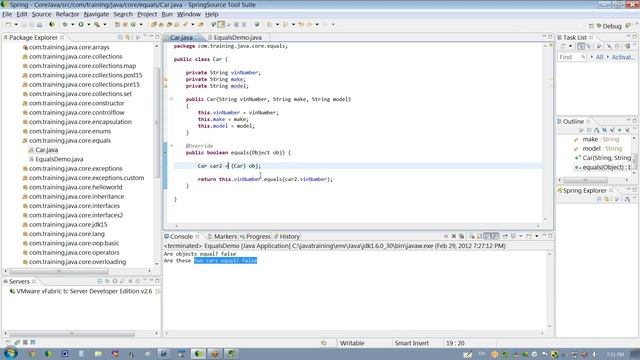Open the Windows Start menu

tap(10, 353)
